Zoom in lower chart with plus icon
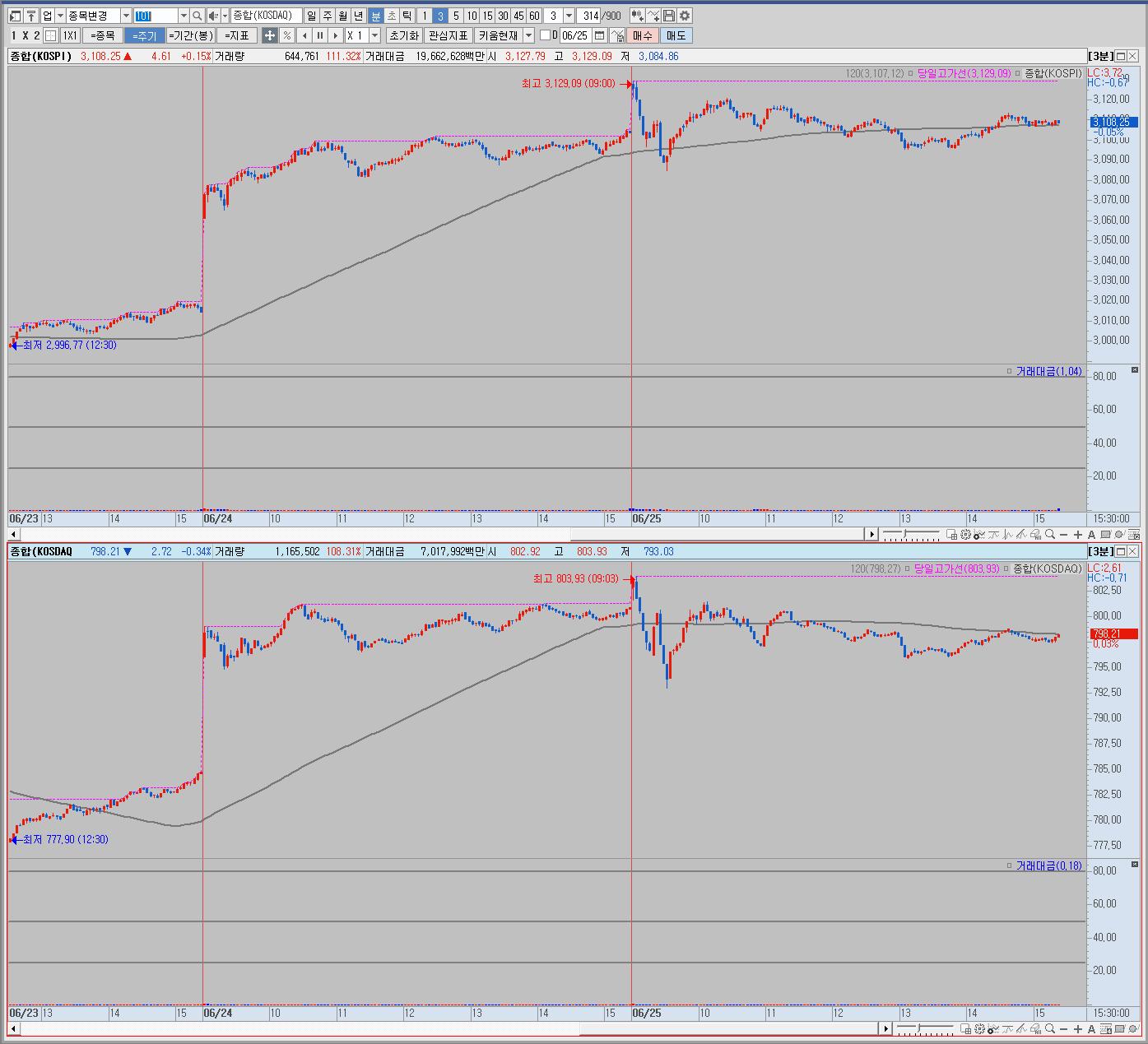The width and height of the screenshot is (1148, 1044). coord(1078,1028)
